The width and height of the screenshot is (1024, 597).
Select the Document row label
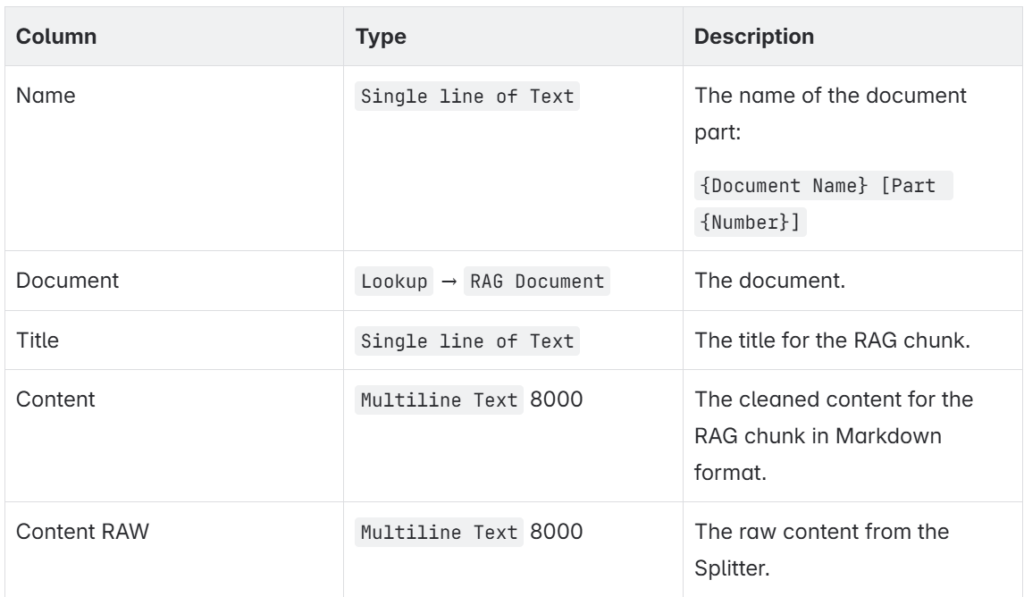pos(67,280)
